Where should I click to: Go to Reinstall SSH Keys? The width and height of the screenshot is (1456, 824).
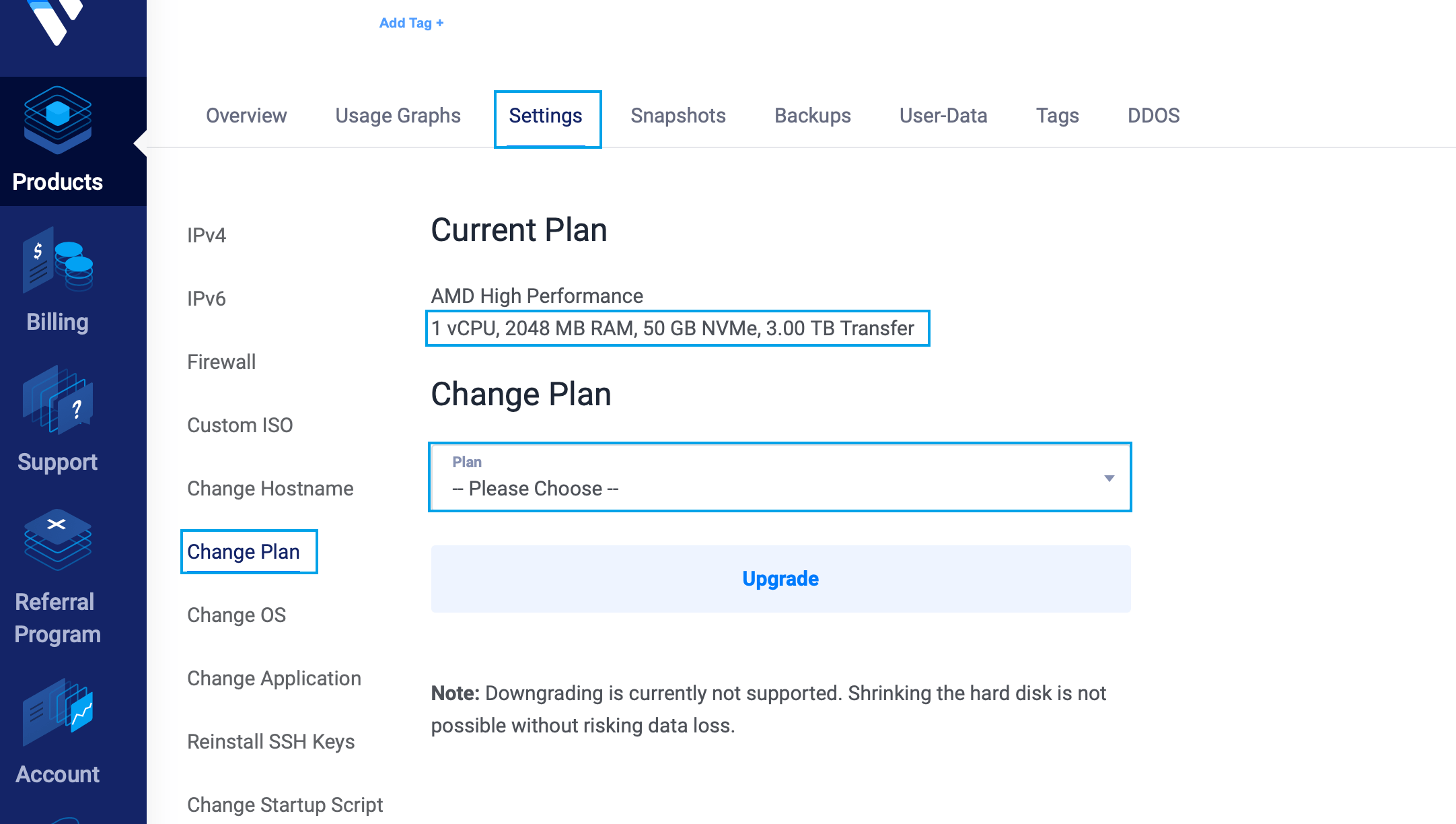pos(270,742)
